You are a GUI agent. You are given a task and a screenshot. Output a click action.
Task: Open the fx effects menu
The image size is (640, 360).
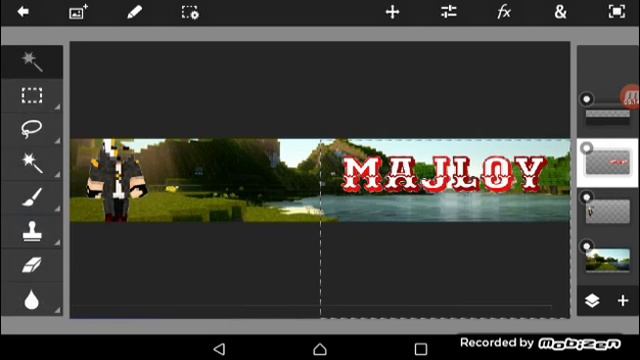tap(504, 12)
